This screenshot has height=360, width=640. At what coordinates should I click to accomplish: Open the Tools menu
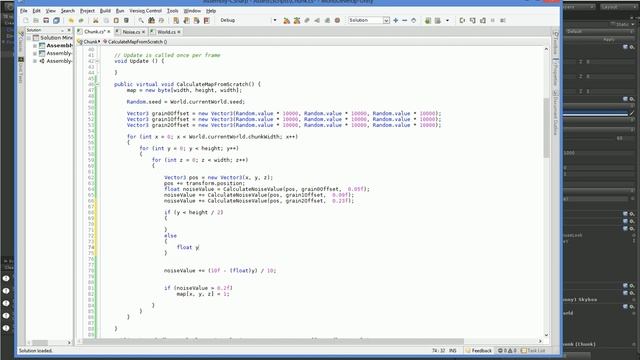[173, 11]
